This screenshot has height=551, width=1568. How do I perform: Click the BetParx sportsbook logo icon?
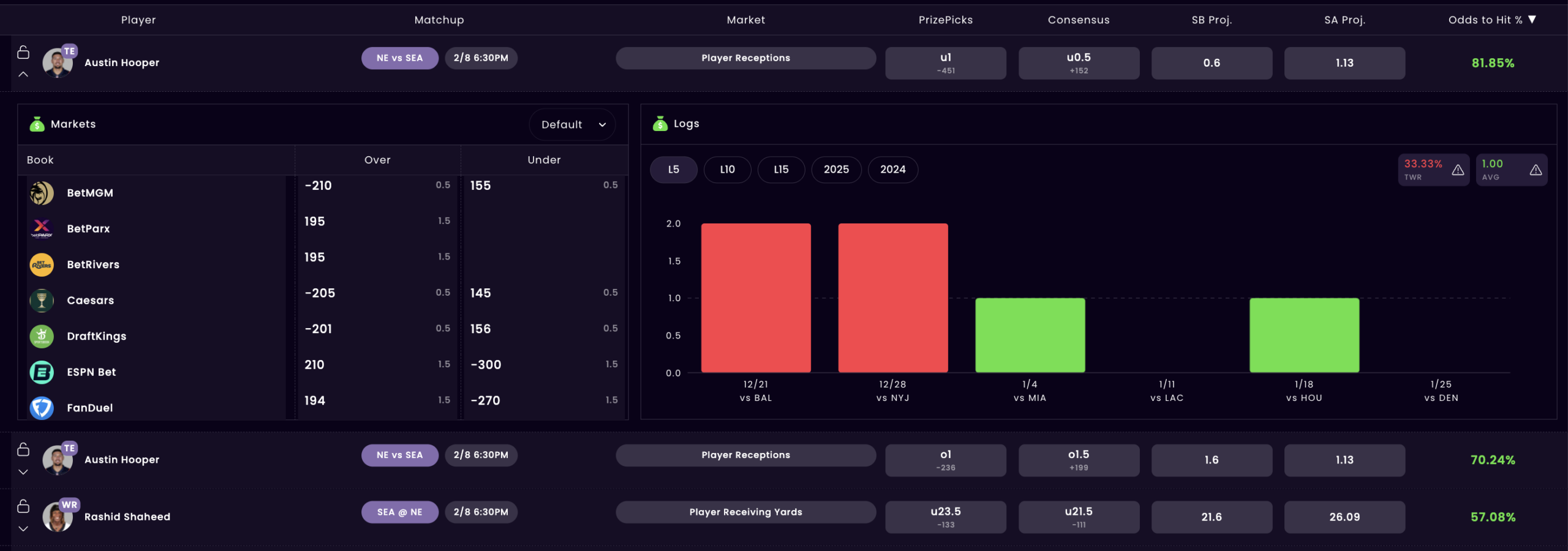42,228
